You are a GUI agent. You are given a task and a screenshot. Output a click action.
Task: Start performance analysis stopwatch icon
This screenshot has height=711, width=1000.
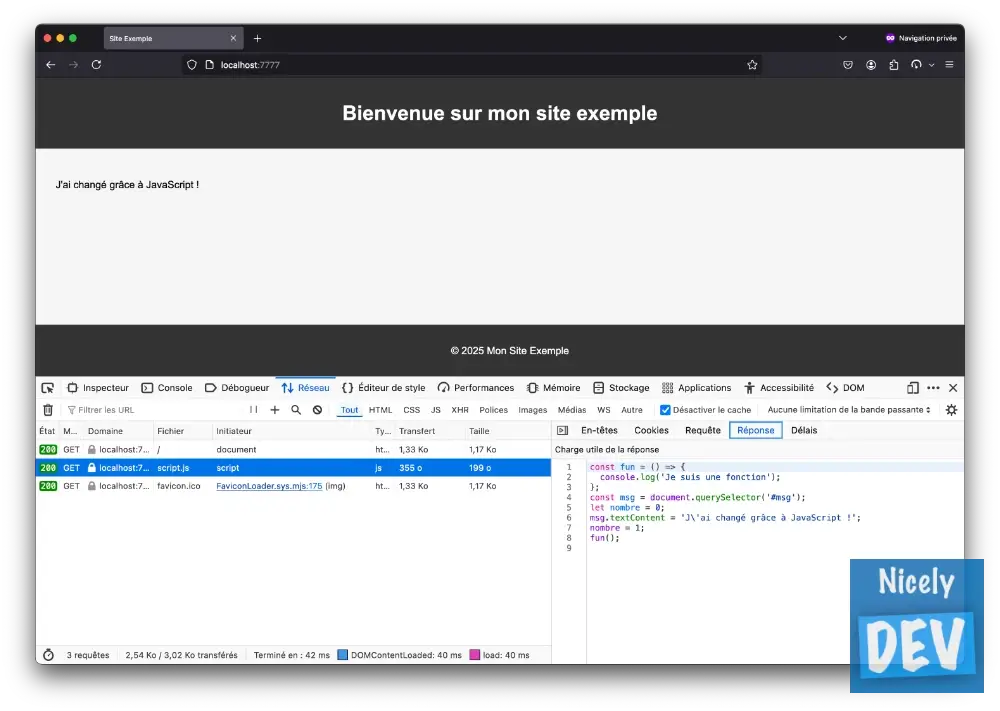pyautogui.click(x=48, y=655)
